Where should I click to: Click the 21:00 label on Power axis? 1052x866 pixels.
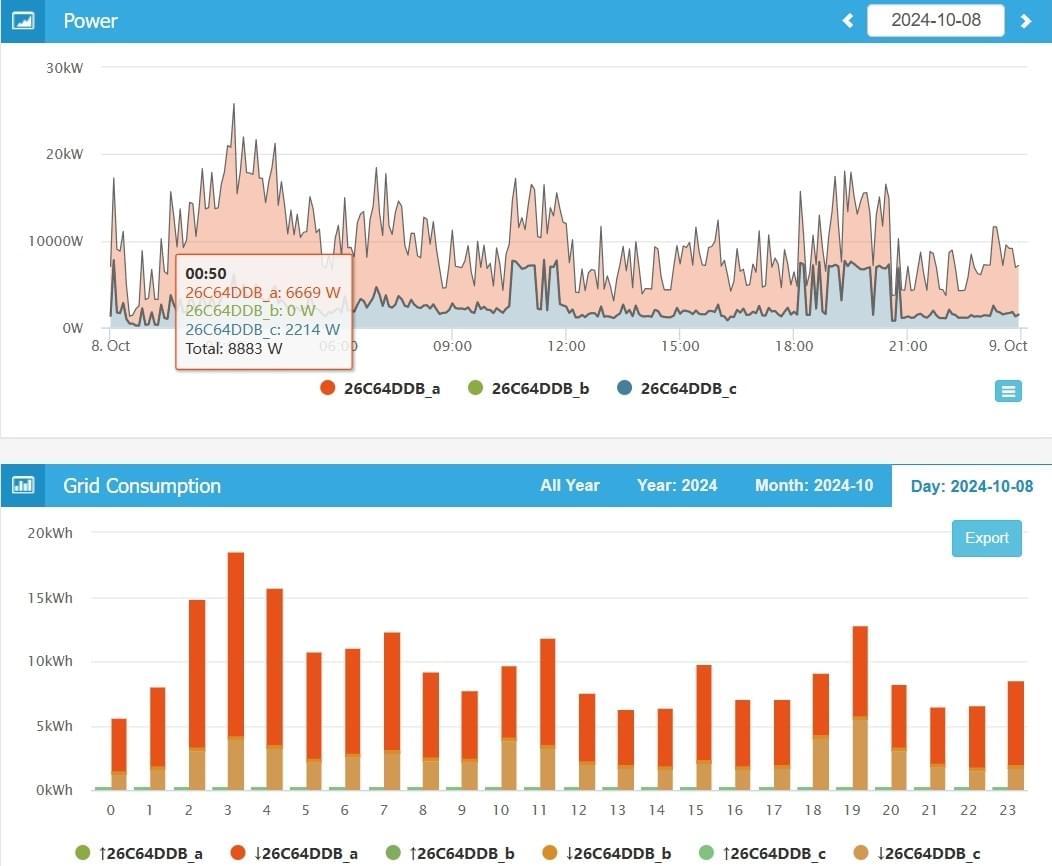[907, 346]
